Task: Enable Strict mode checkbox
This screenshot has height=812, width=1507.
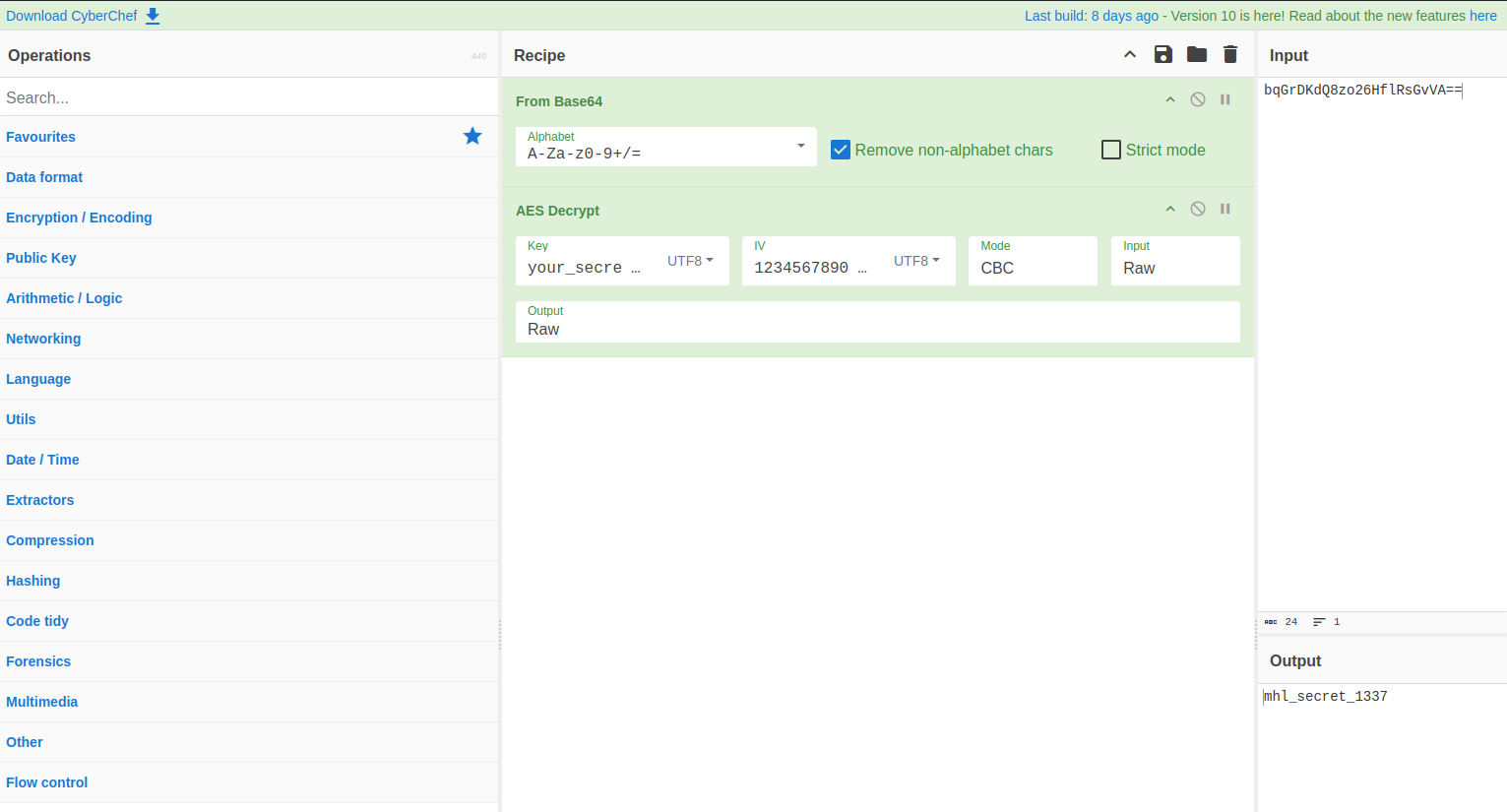Action: pos(1111,150)
